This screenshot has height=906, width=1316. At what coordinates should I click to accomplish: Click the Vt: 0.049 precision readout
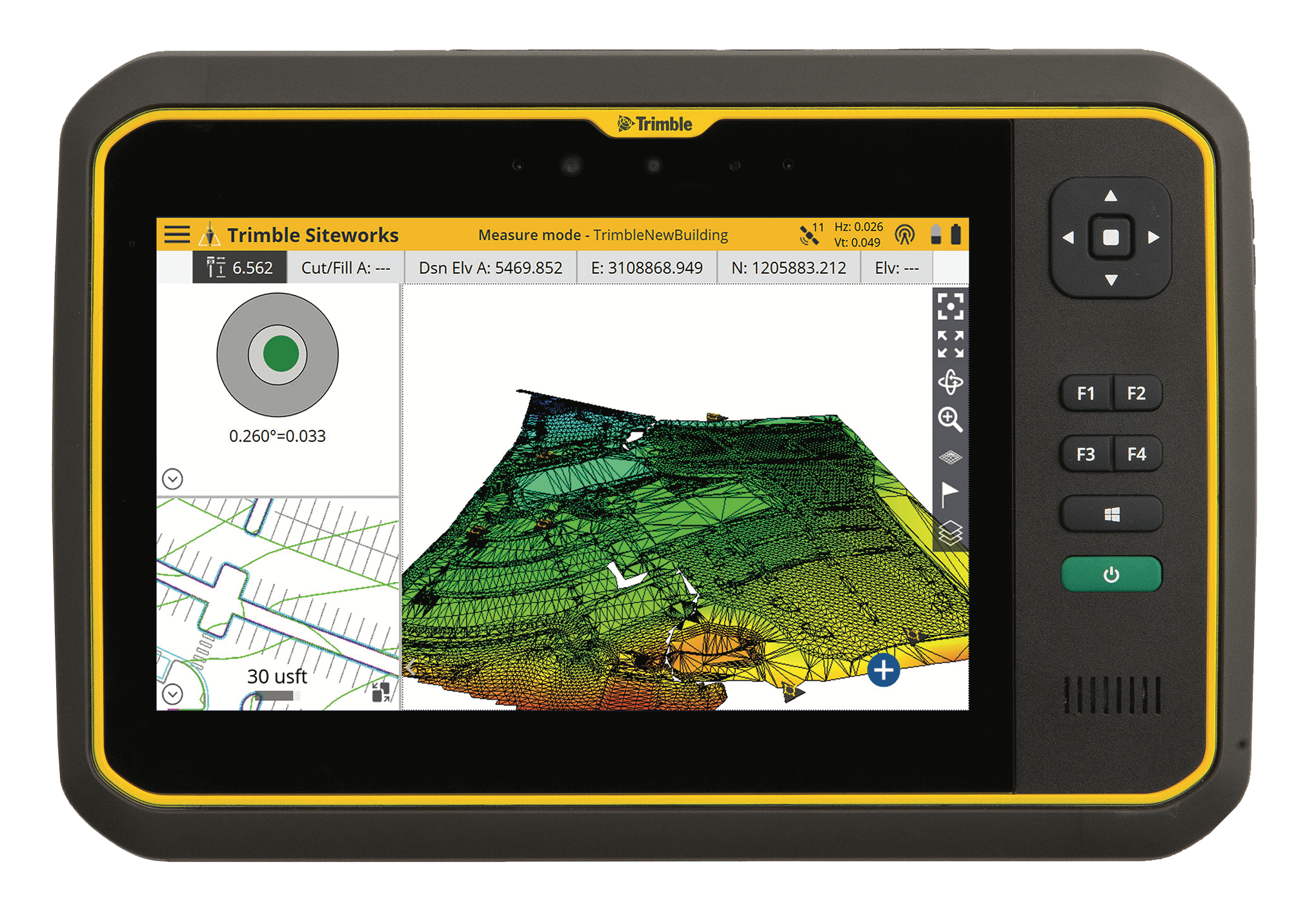(857, 243)
